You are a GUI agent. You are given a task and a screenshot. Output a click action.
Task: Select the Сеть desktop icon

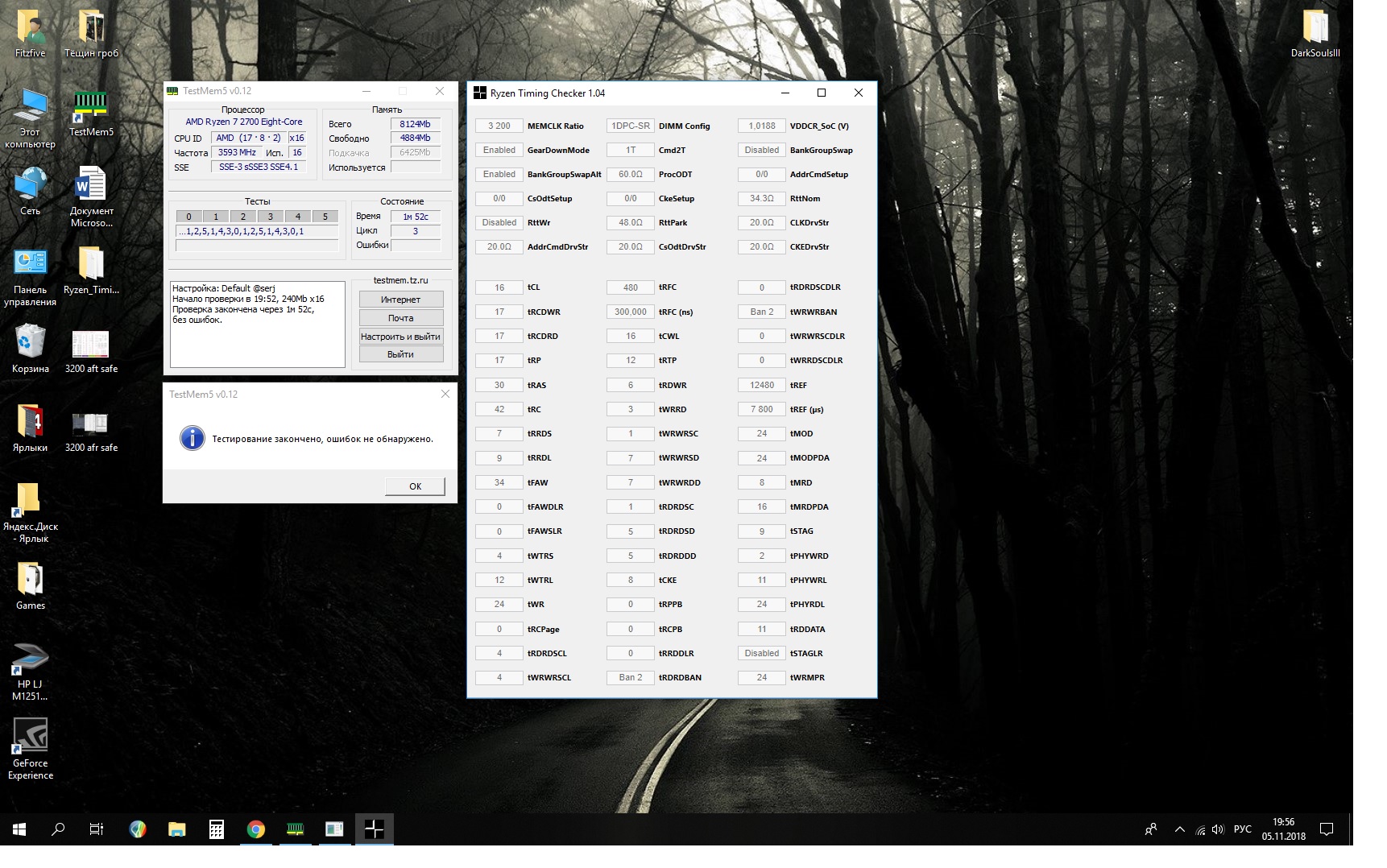click(30, 192)
